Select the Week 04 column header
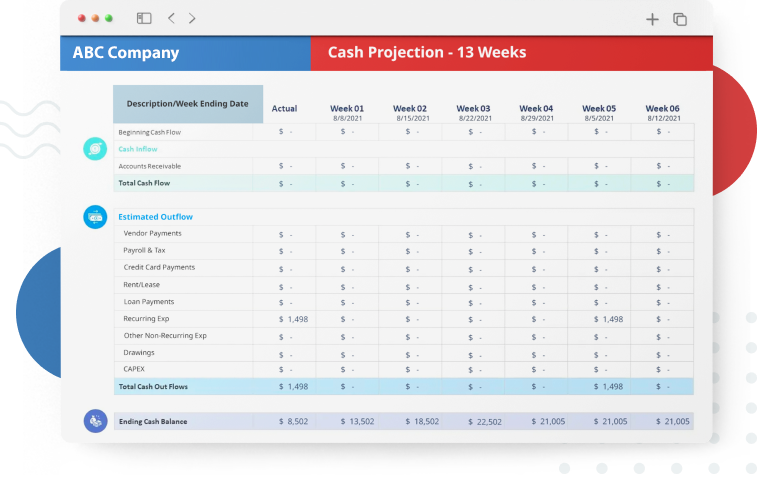The image size is (763, 480). point(536,109)
